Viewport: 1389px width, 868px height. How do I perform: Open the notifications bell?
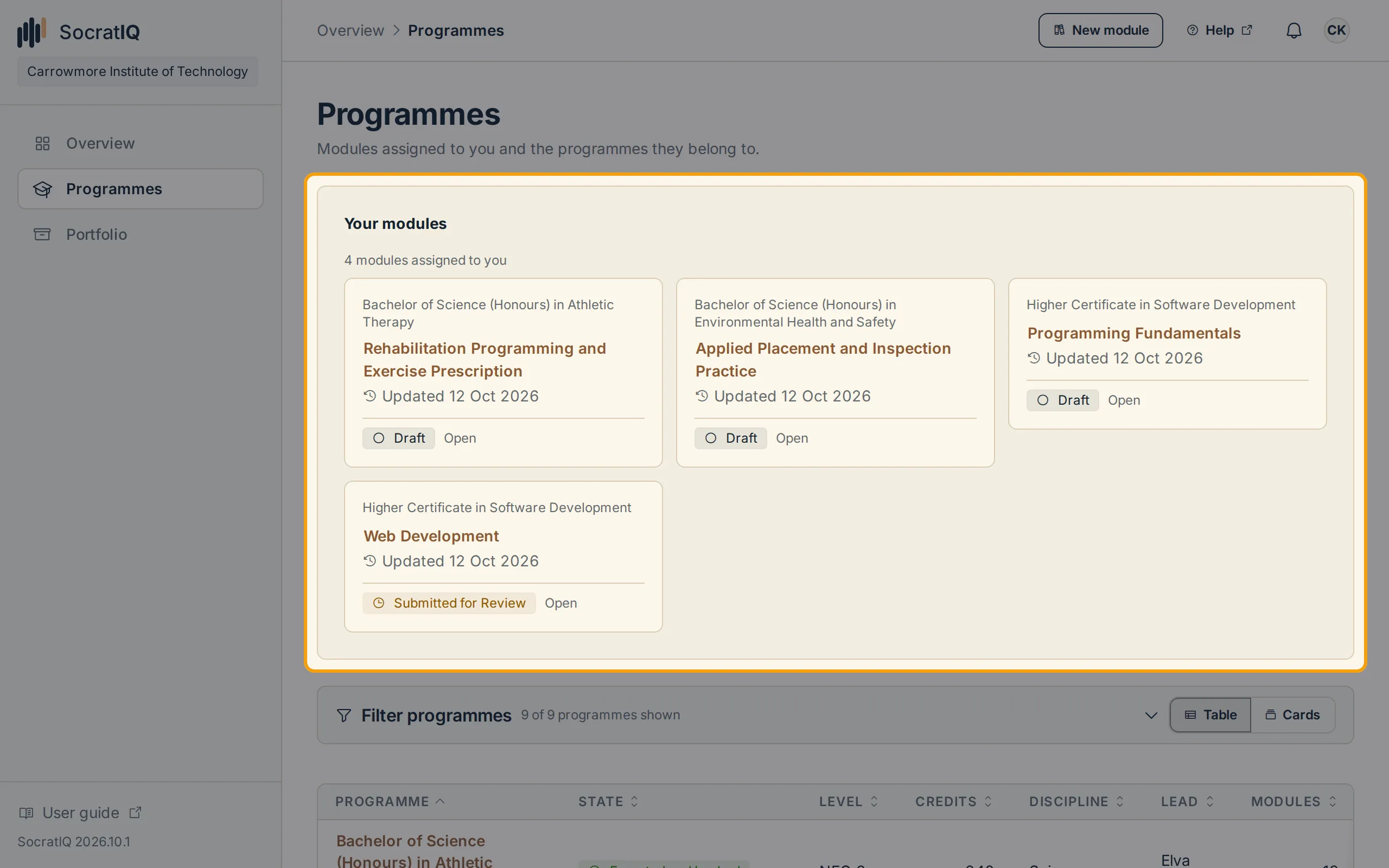(1294, 30)
